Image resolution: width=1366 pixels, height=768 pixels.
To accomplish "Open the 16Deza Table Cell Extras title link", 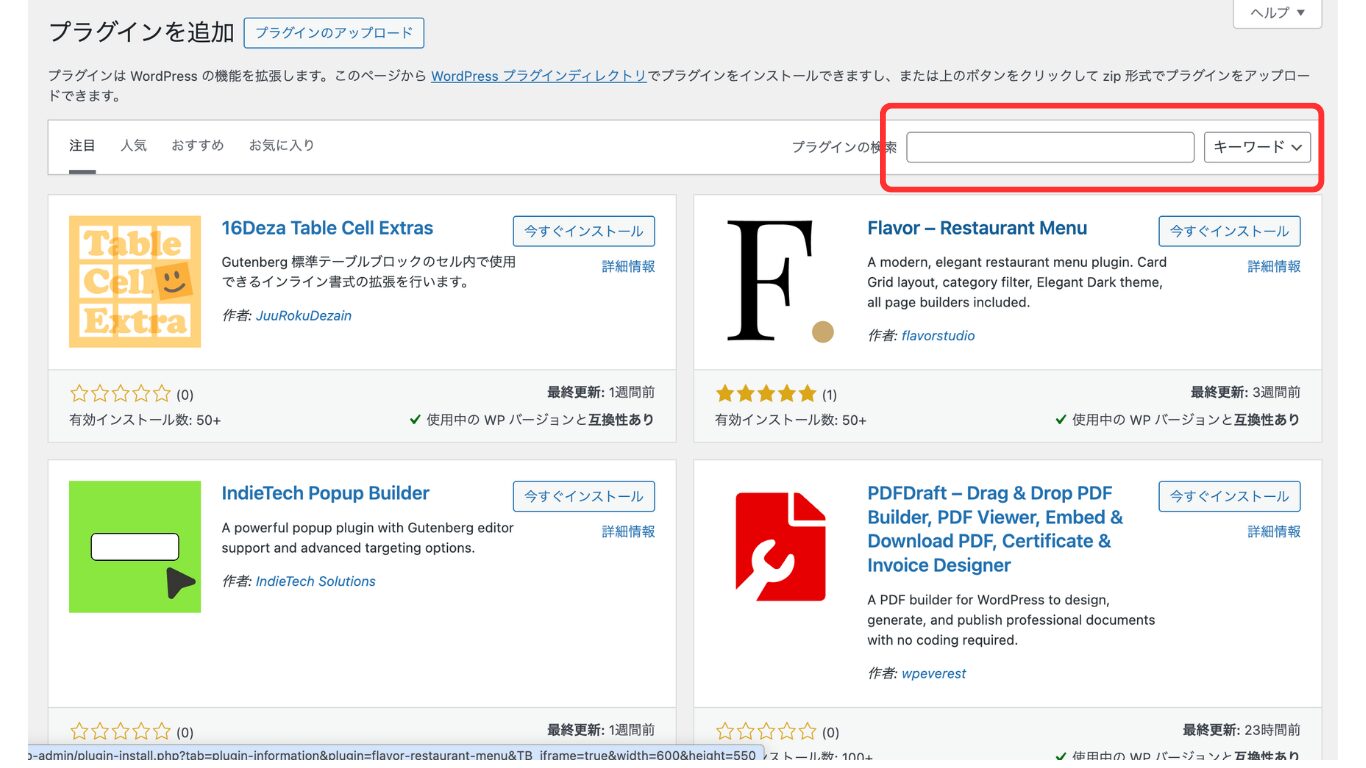I will (327, 228).
